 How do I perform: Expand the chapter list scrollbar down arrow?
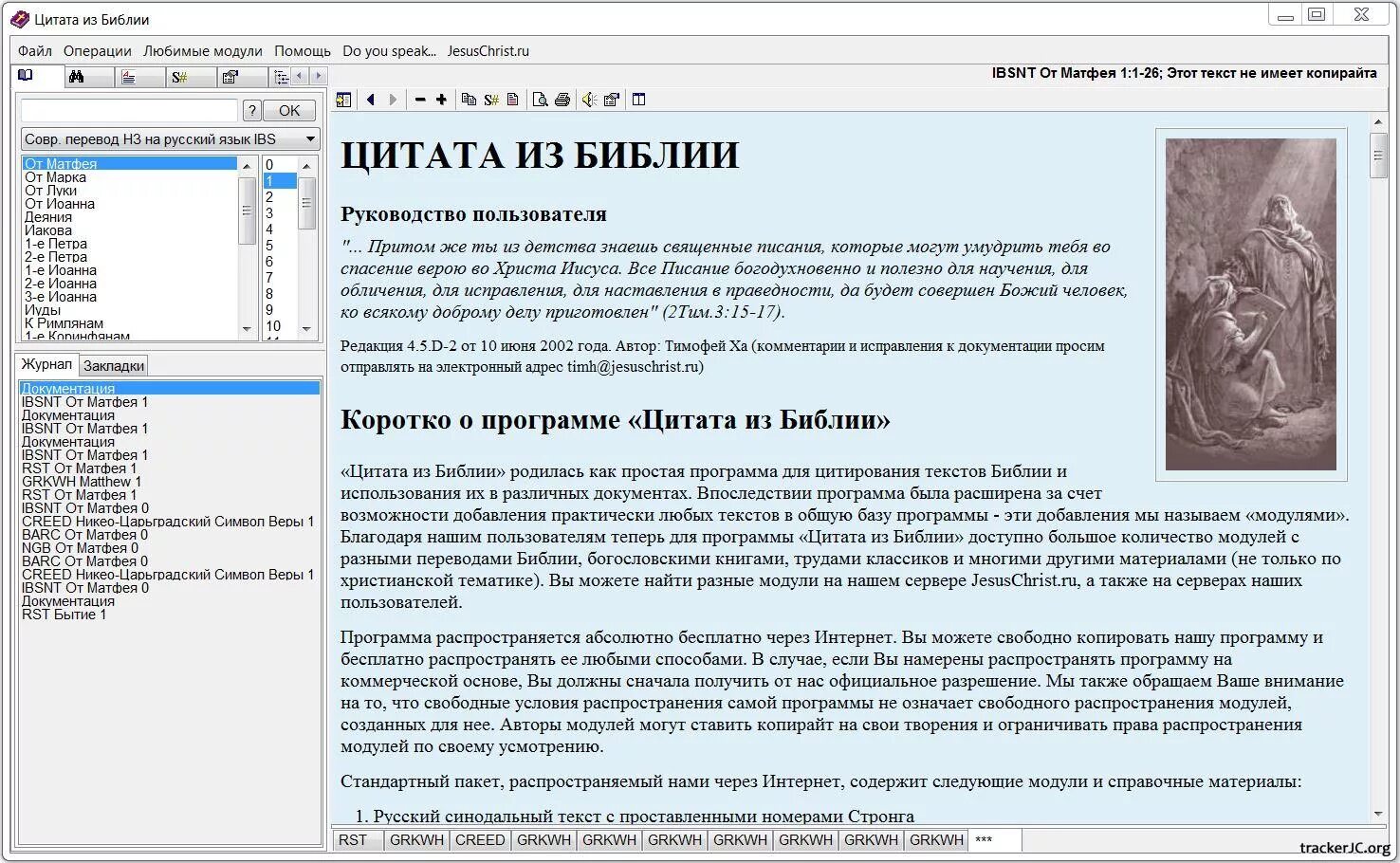coord(304,330)
